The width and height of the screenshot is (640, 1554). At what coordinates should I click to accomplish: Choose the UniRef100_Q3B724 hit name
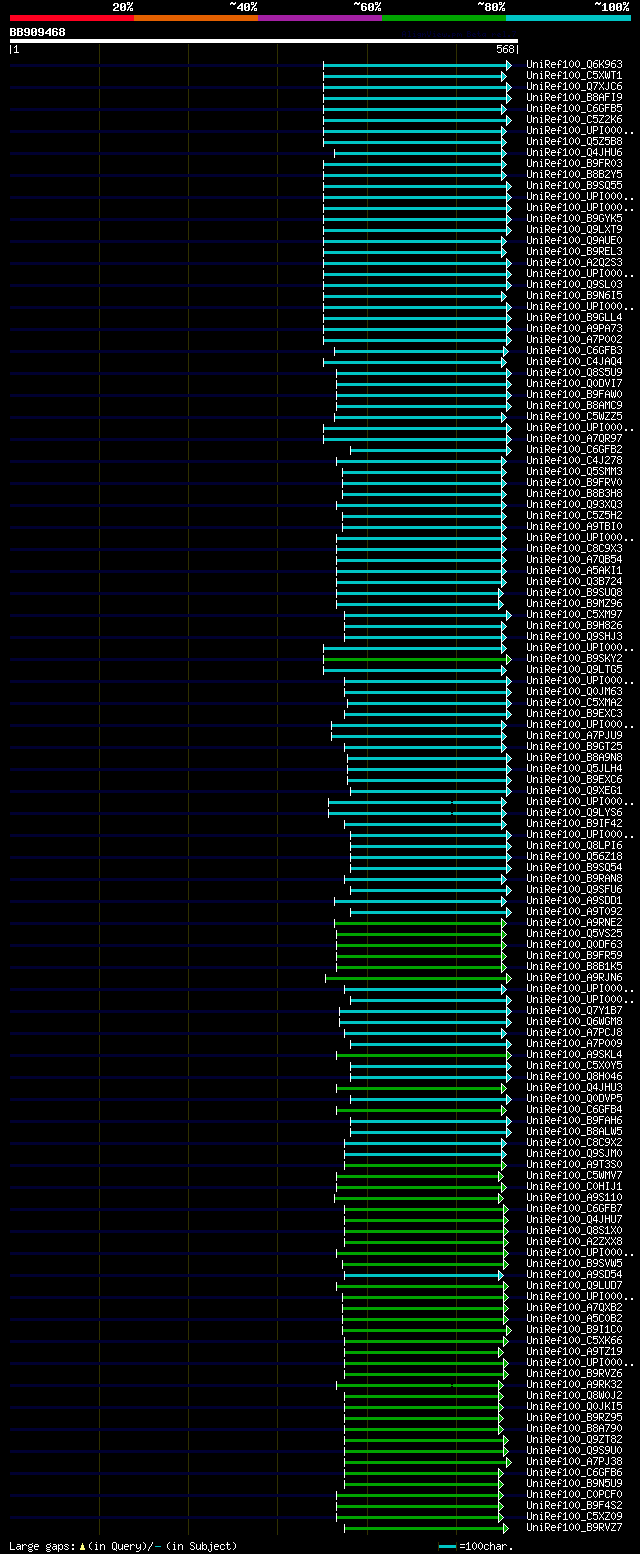[574, 582]
